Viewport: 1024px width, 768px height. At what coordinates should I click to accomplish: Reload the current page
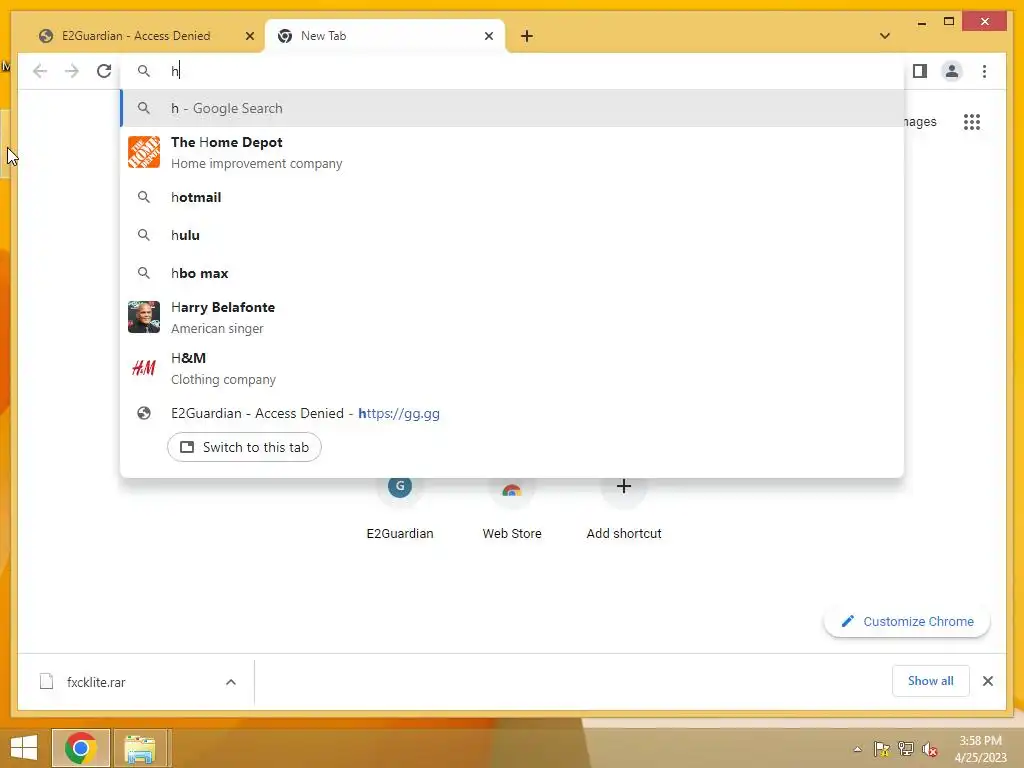(x=104, y=71)
